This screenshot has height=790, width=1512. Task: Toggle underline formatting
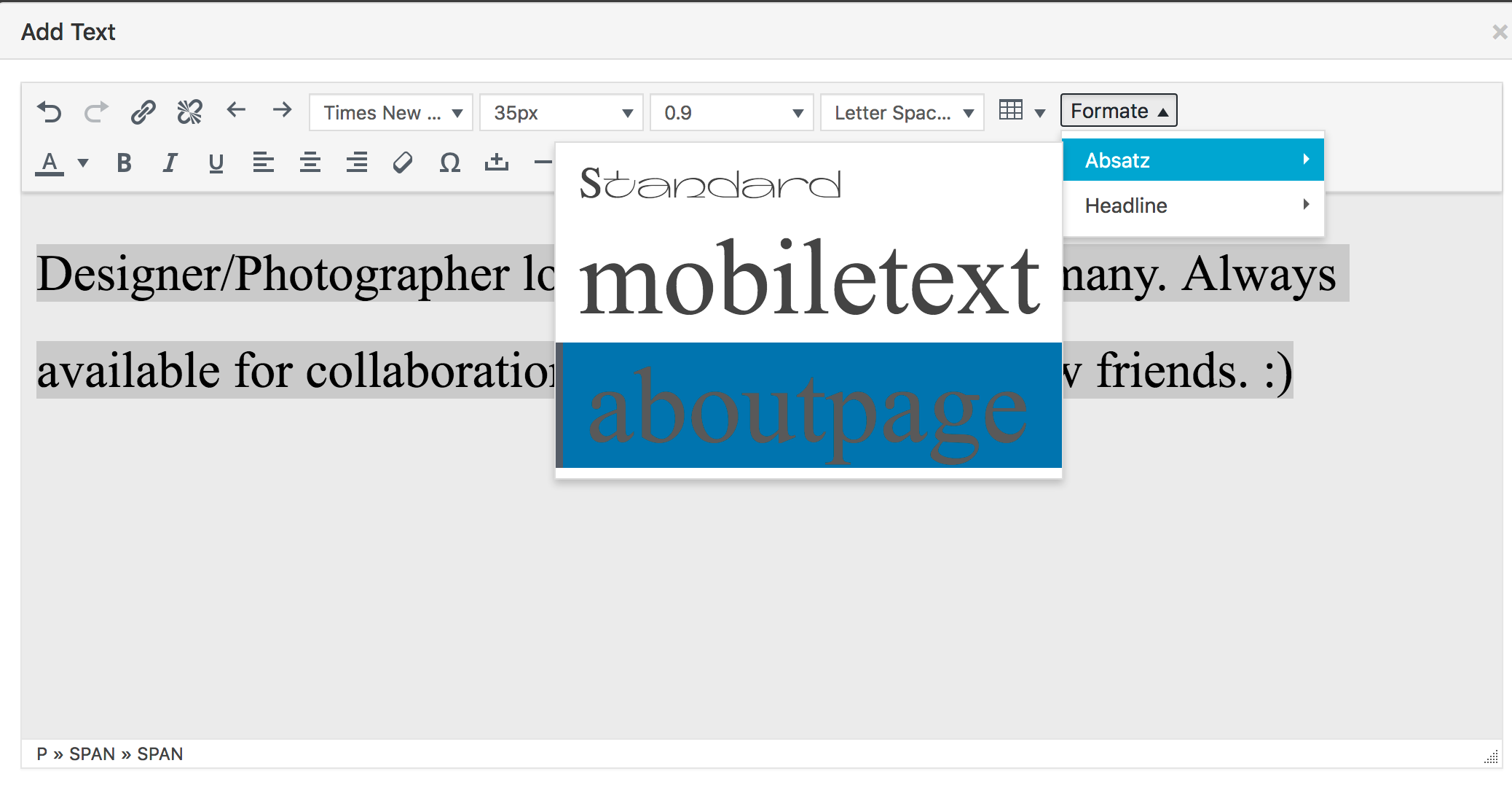pyautogui.click(x=216, y=163)
